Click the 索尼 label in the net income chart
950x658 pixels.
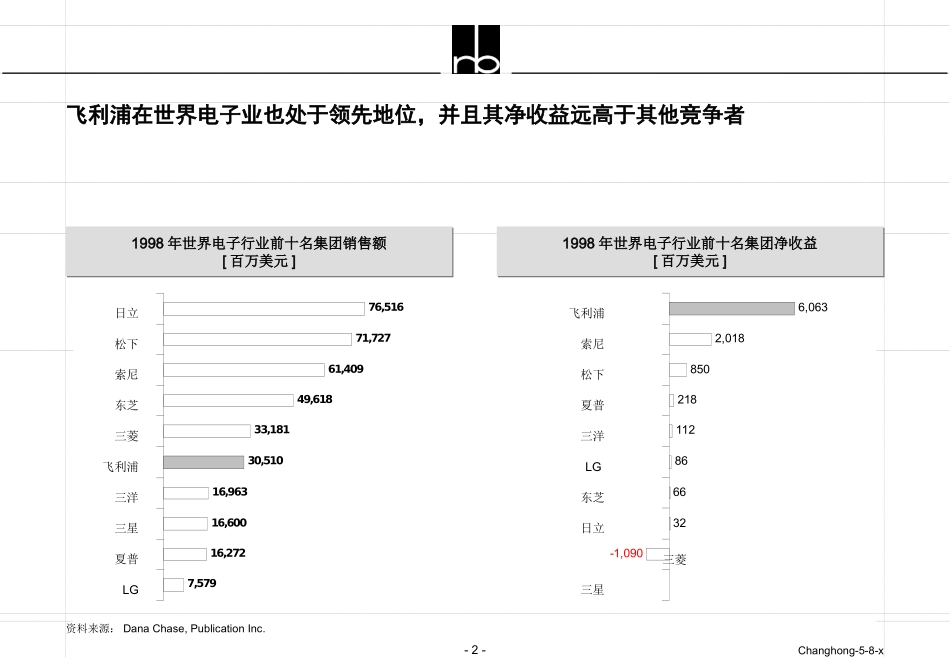593,344
